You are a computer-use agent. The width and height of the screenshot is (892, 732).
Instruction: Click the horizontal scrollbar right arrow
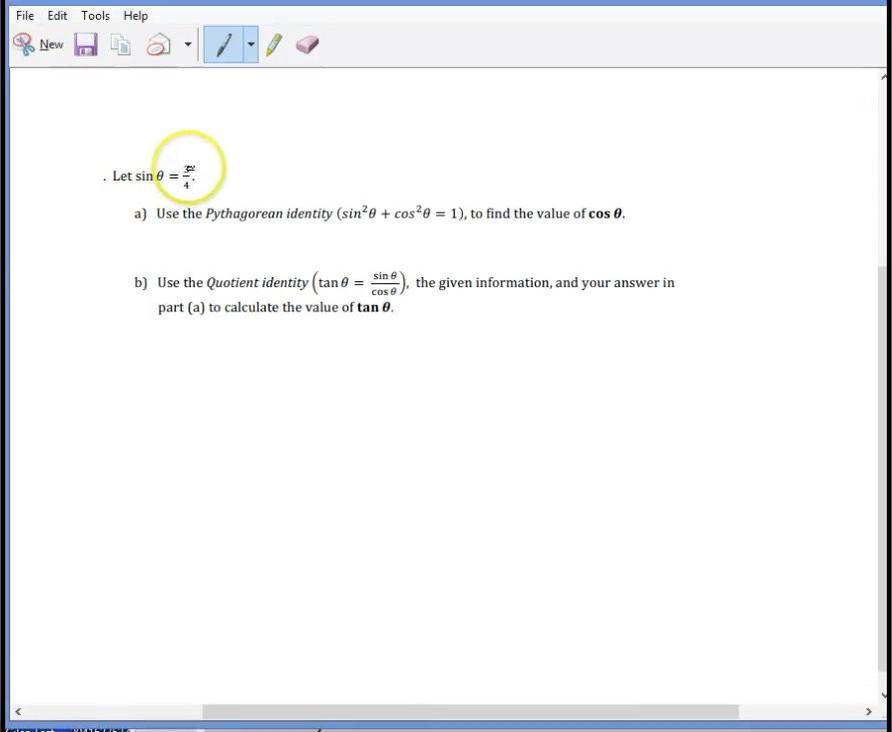(868, 711)
